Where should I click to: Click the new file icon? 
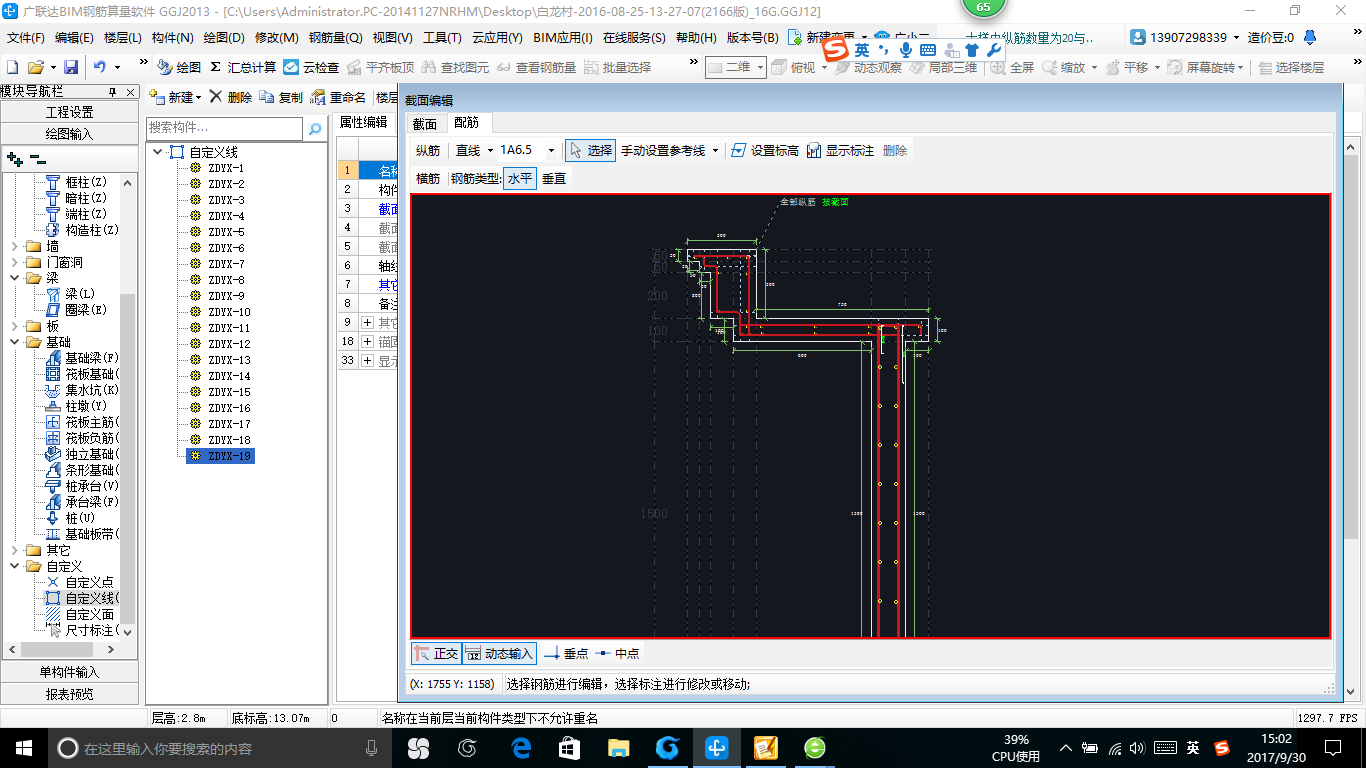pyautogui.click(x=12, y=67)
